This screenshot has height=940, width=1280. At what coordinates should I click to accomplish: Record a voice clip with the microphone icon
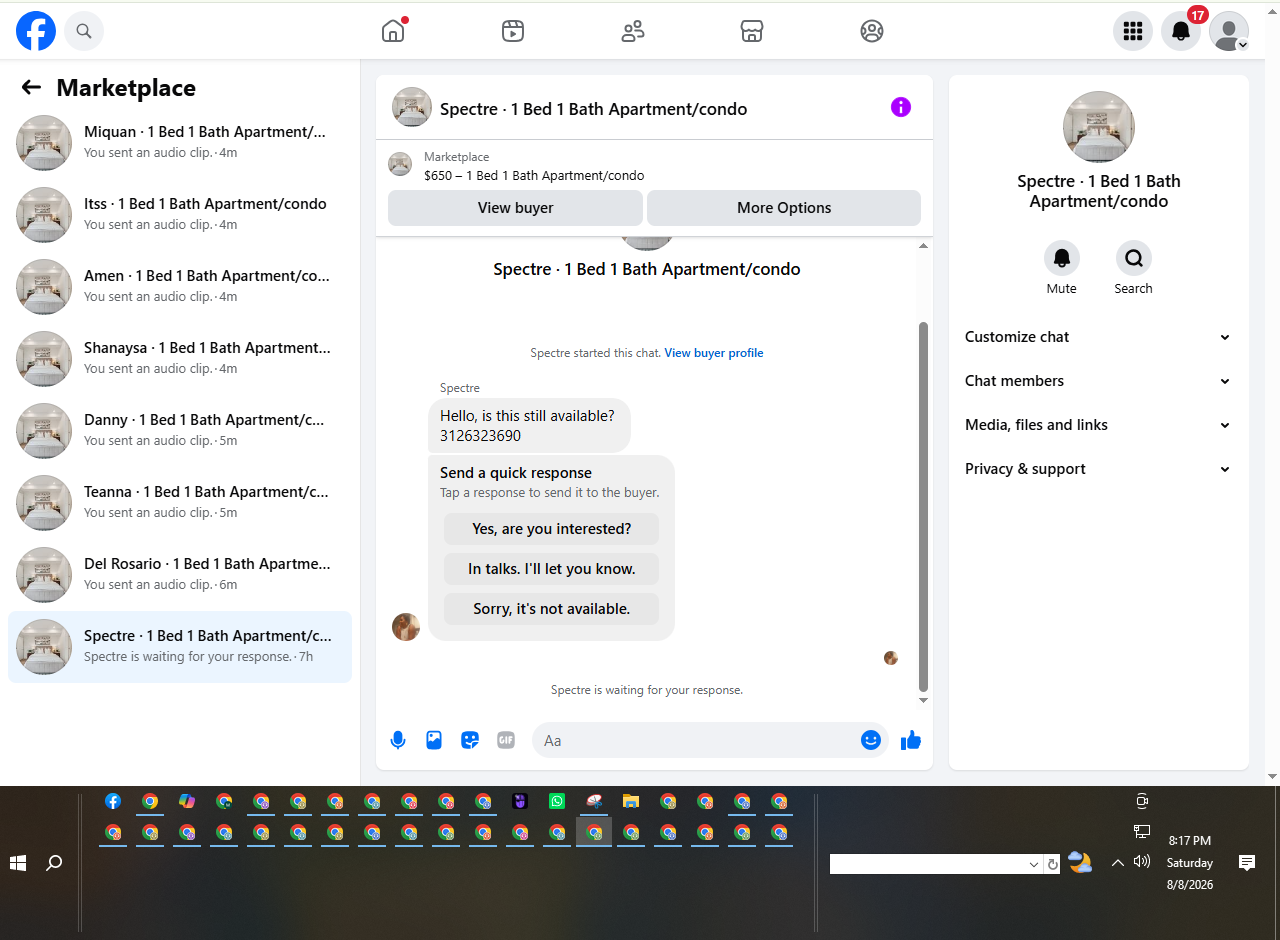tap(398, 740)
